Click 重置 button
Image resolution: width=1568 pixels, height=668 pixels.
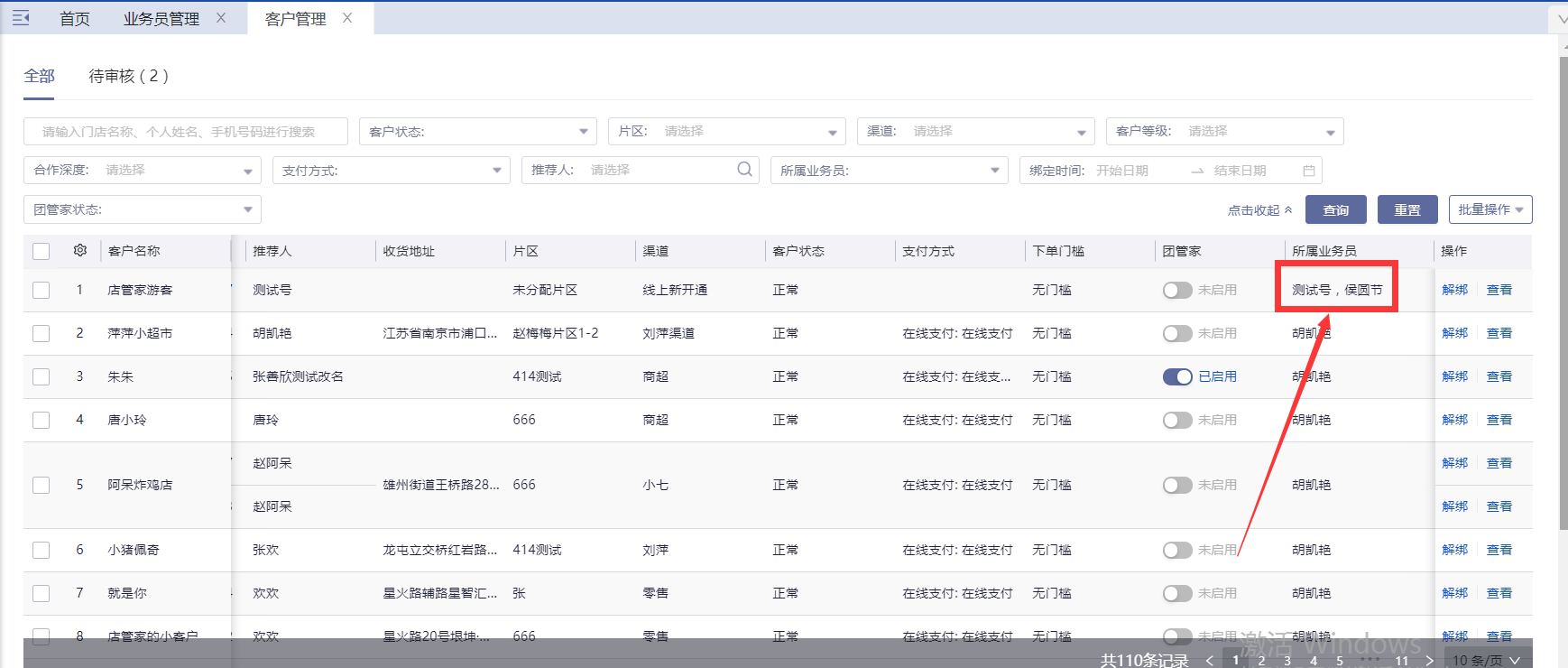(x=1407, y=209)
